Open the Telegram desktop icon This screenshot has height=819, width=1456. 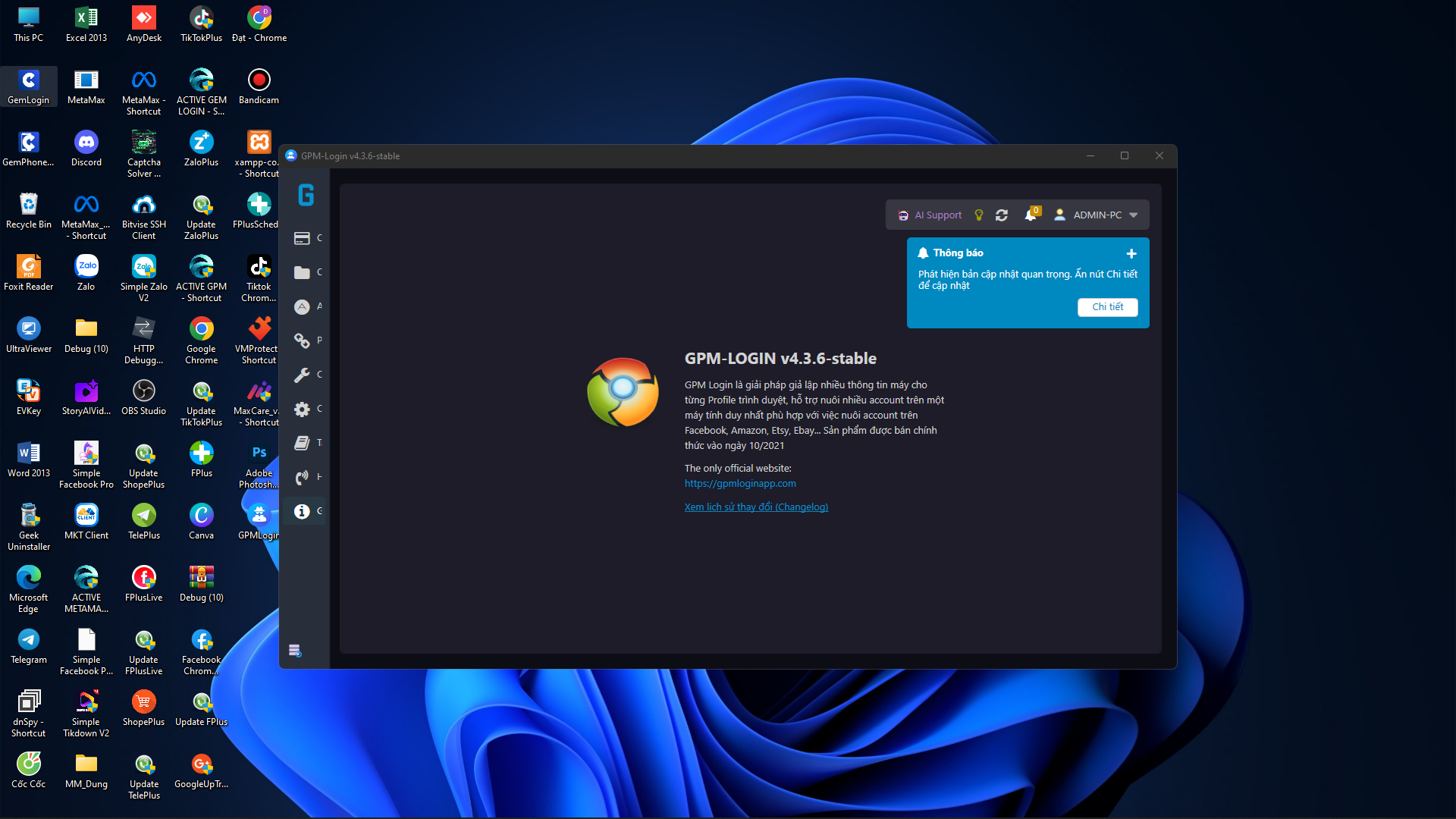29,646
